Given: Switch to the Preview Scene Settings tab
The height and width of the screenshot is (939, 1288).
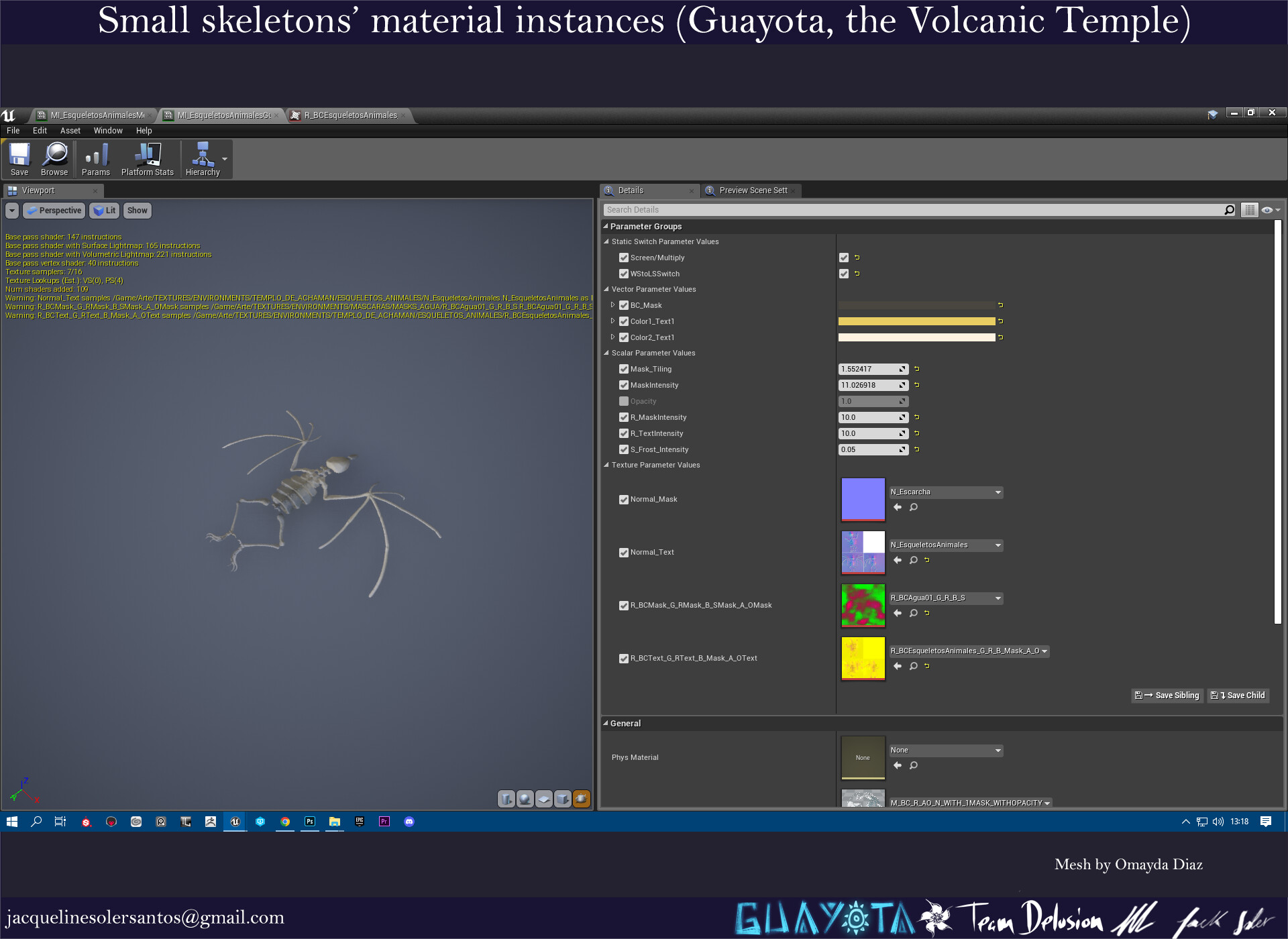Looking at the screenshot, I should click(753, 190).
